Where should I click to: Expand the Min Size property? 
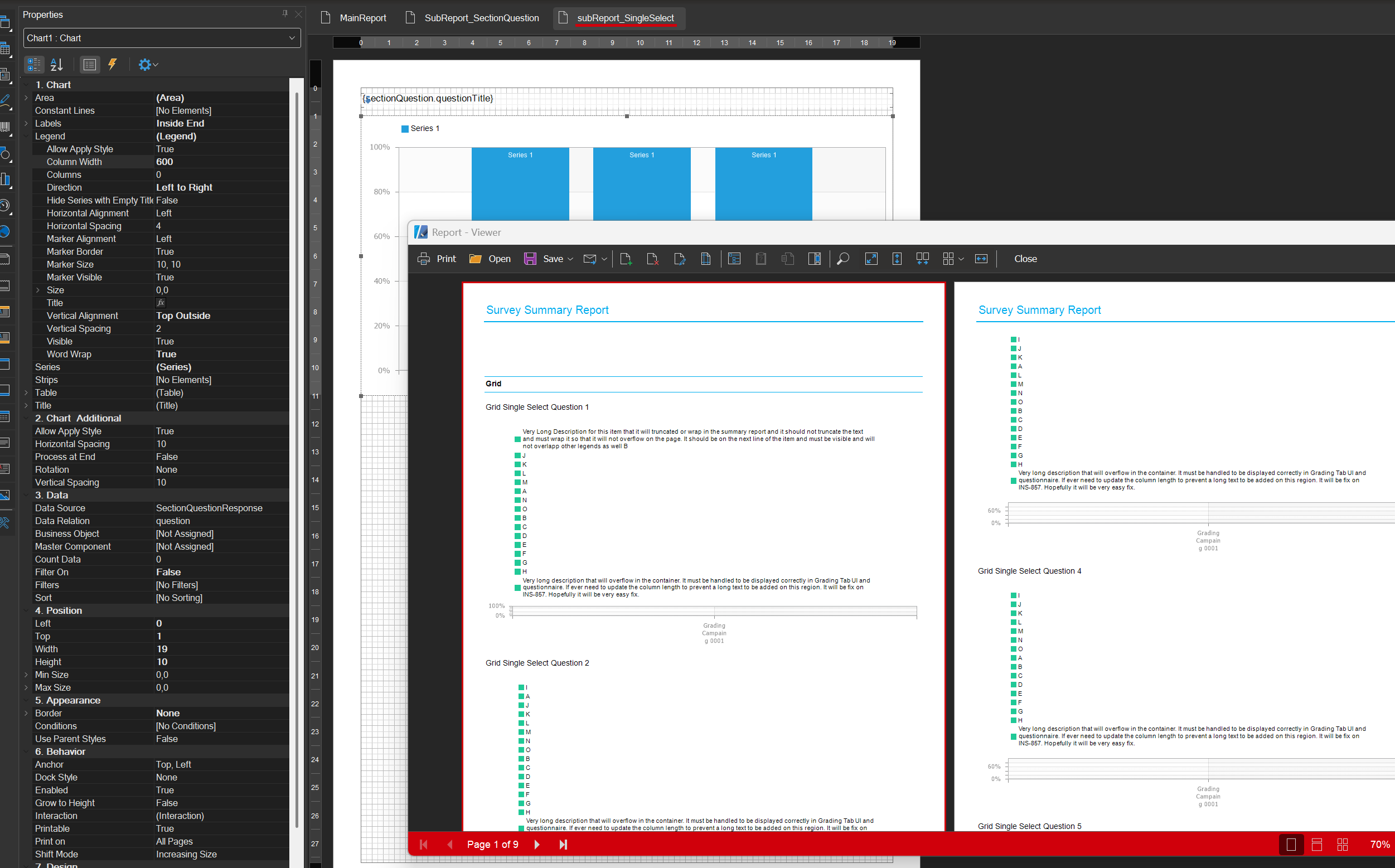coord(26,675)
